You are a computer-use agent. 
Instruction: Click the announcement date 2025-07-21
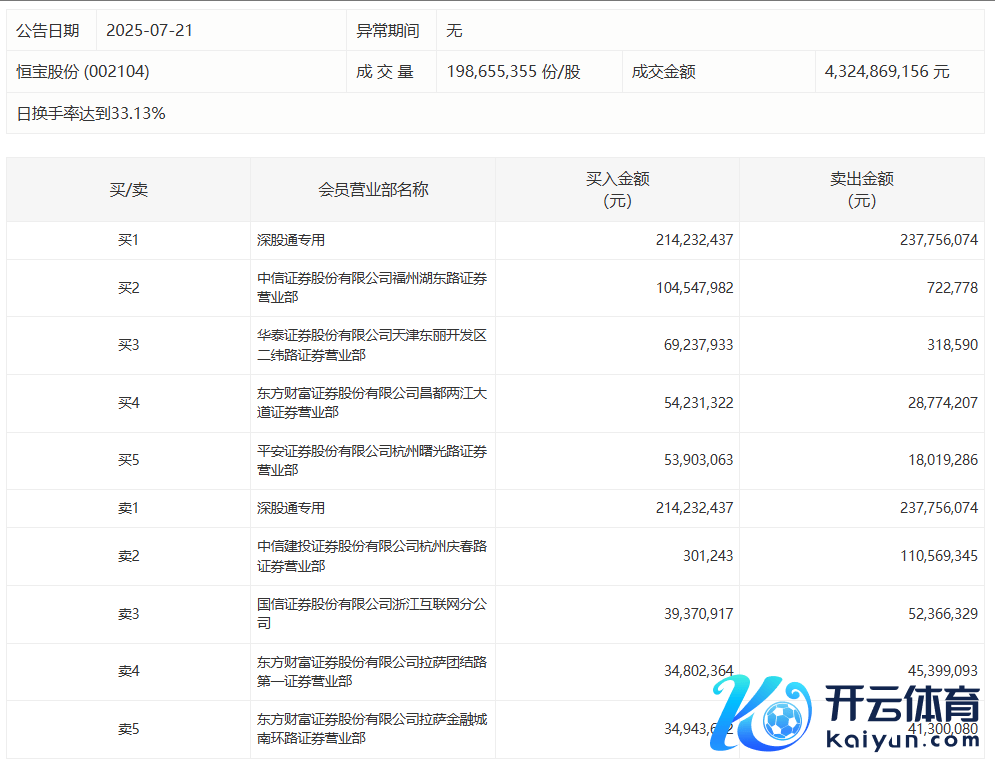(x=149, y=30)
